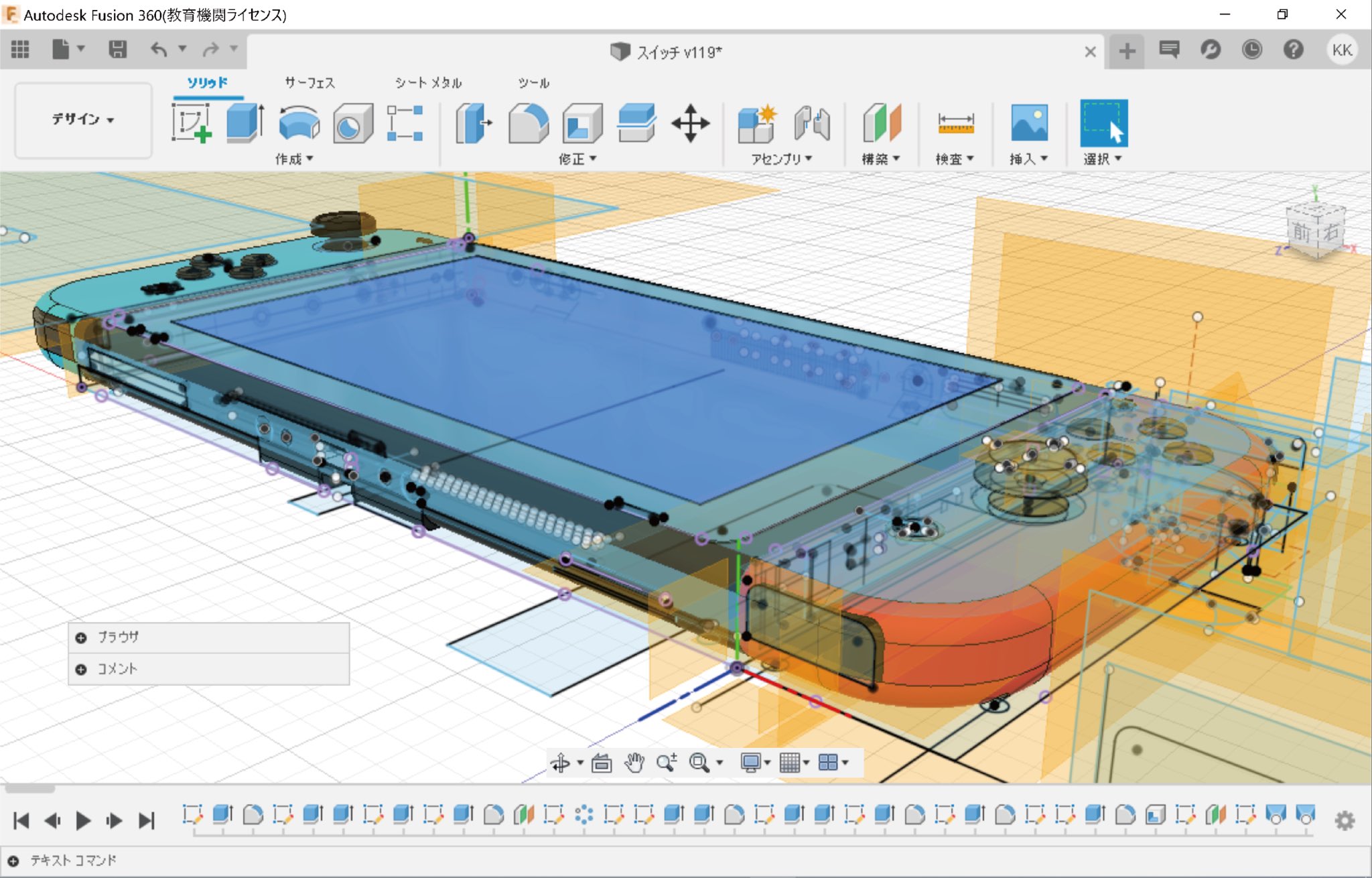Image resolution: width=1372 pixels, height=878 pixels.
Task: Expand the コメント panel
Action: point(81,669)
